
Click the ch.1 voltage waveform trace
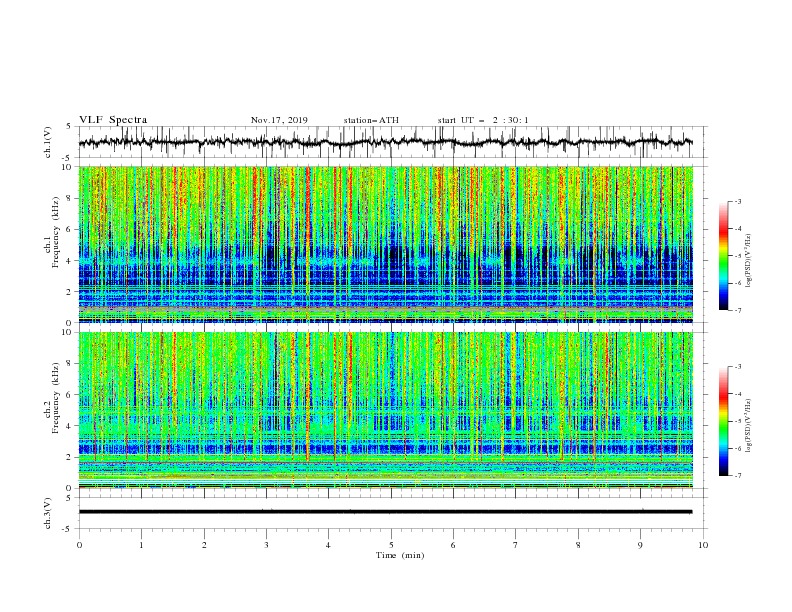point(386,142)
